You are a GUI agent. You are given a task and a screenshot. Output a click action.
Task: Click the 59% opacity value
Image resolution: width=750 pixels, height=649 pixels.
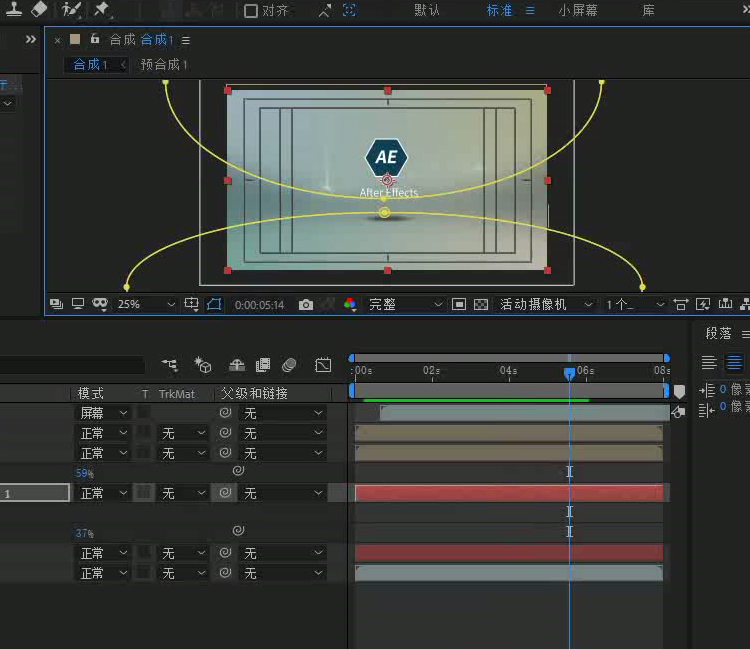pyautogui.click(x=84, y=473)
